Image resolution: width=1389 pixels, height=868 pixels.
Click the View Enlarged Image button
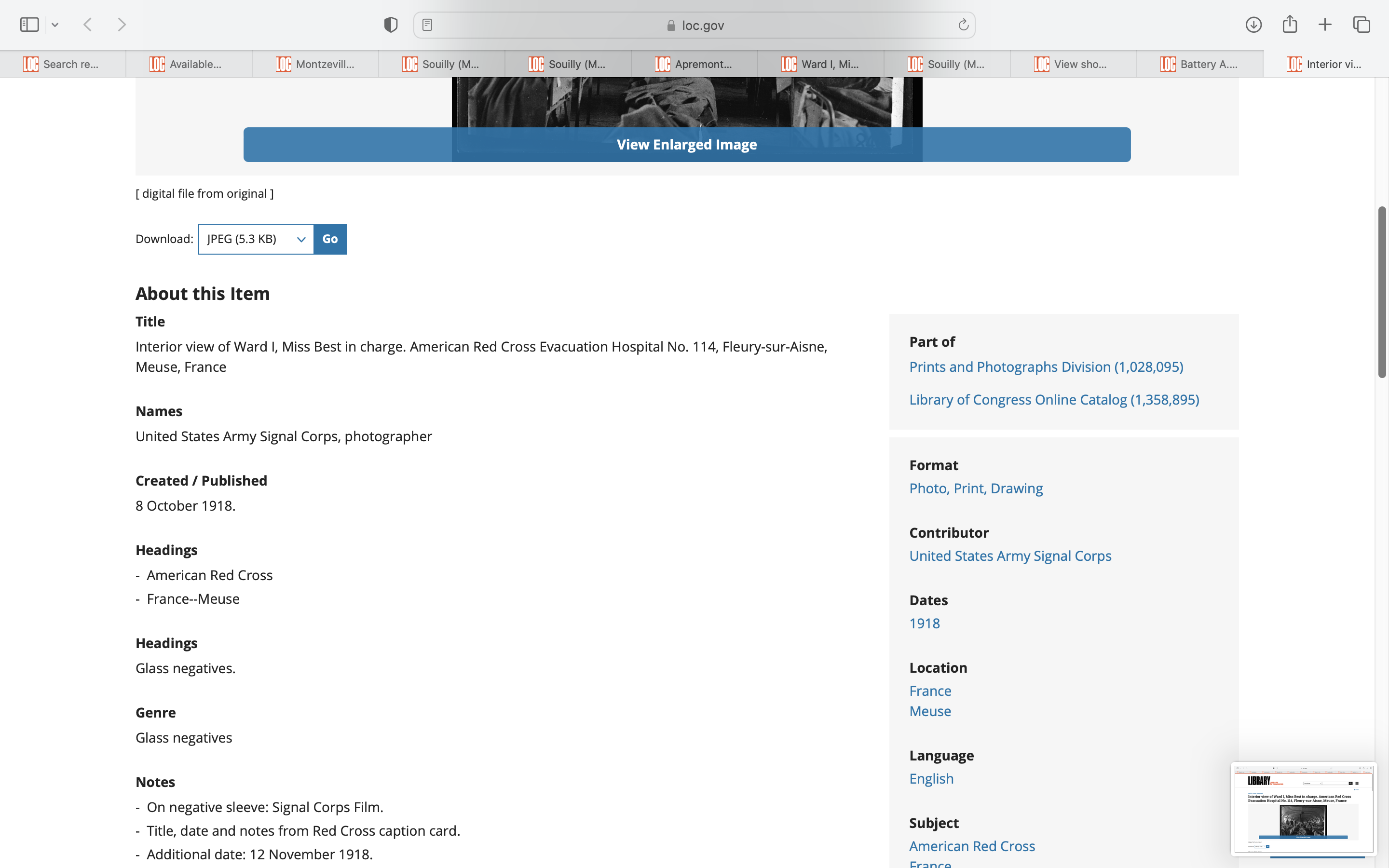pos(686,145)
